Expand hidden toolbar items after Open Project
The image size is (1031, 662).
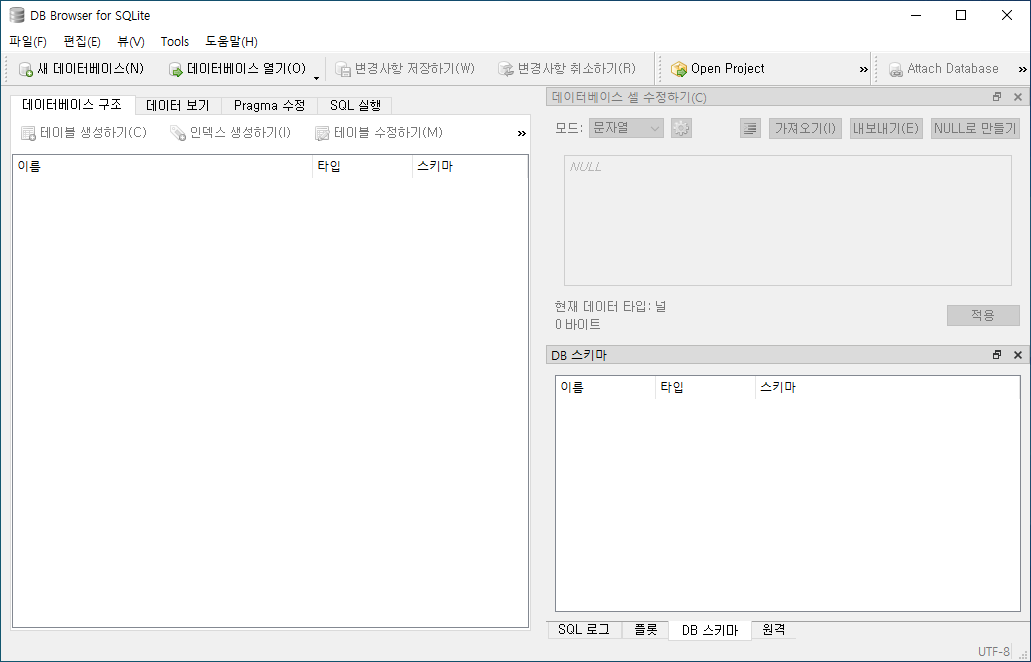click(x=863, y=69)
